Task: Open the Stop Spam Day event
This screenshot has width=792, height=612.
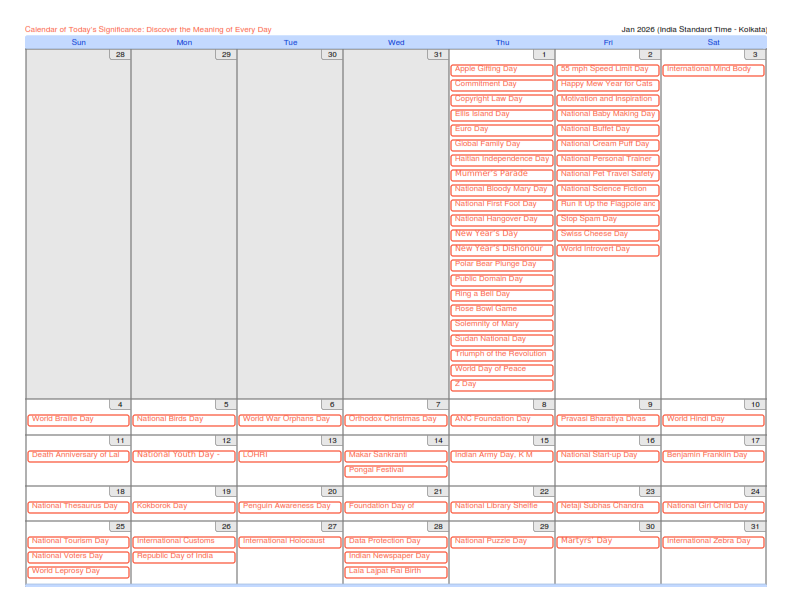Action: tap(608, 220)
